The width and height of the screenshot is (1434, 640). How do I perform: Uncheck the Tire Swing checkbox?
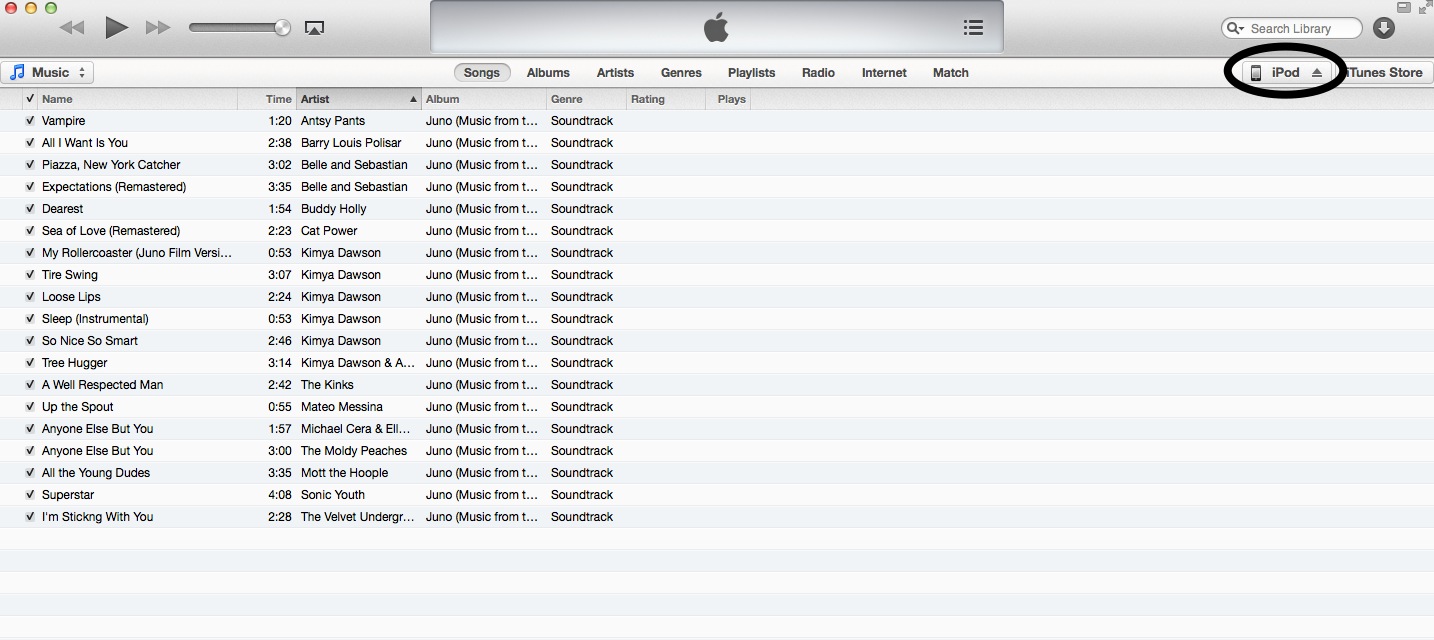30,275
